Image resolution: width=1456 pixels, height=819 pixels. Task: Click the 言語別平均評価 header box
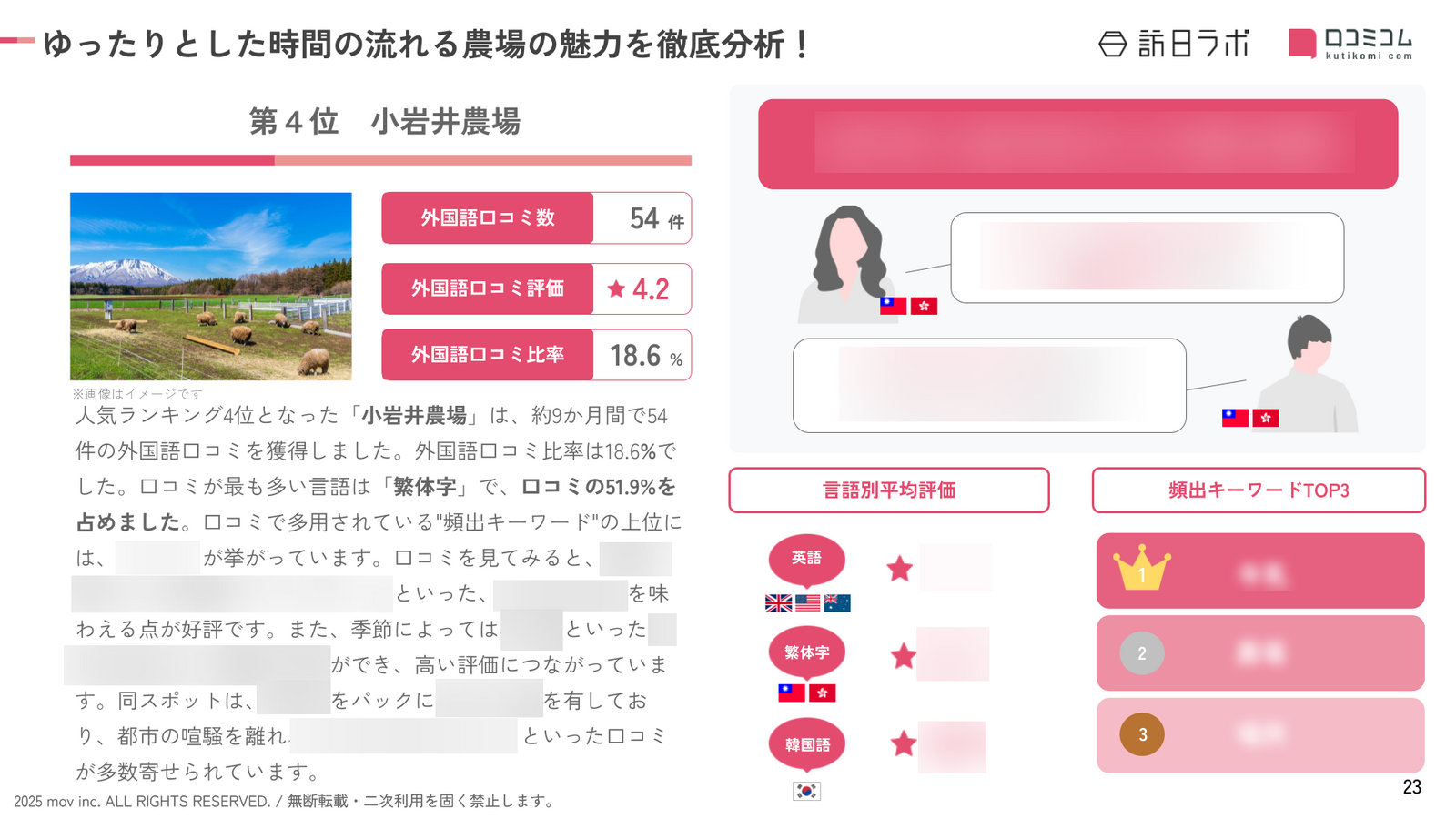(889, 490)
